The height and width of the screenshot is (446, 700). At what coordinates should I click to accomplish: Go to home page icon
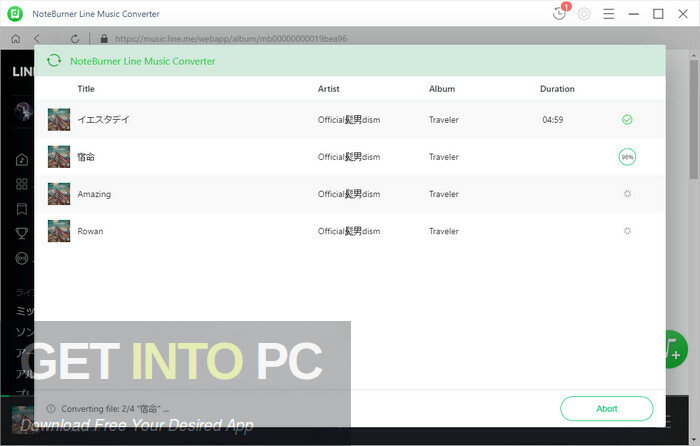click(16, 39)
